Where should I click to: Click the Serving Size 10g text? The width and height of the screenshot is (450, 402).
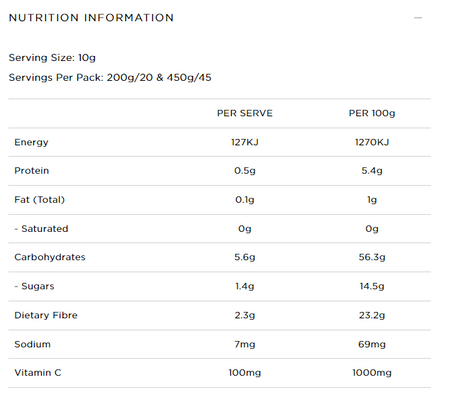52,58
